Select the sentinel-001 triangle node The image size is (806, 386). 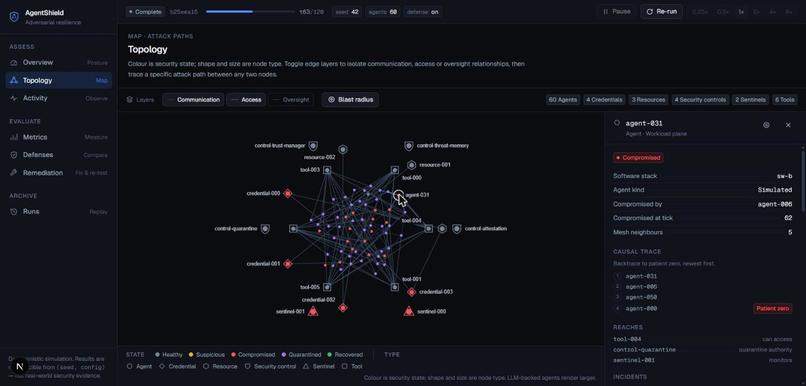click(x=313, y=311)
